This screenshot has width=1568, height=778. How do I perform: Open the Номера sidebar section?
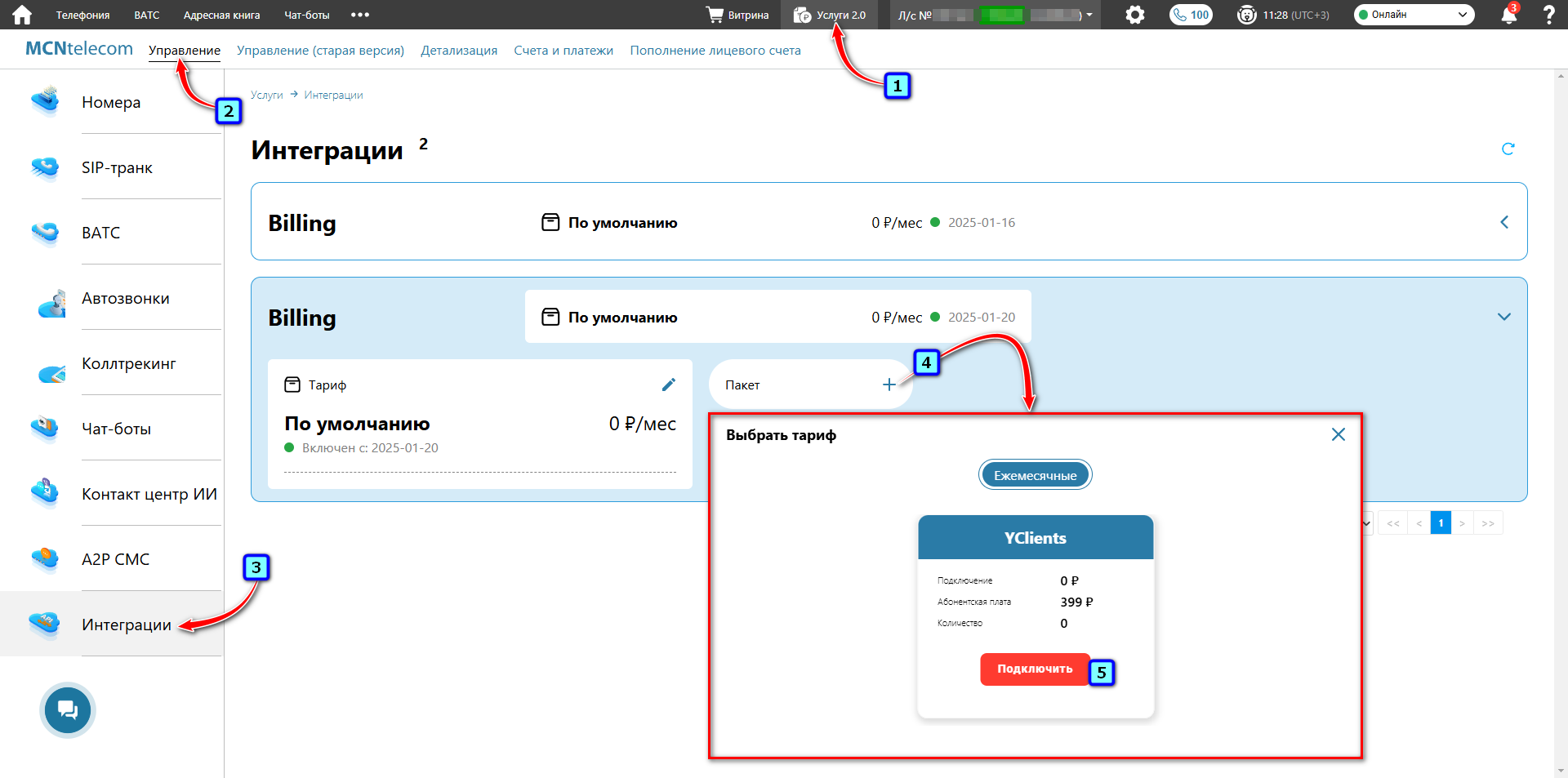pyautogui.click(x=111, y=102)
